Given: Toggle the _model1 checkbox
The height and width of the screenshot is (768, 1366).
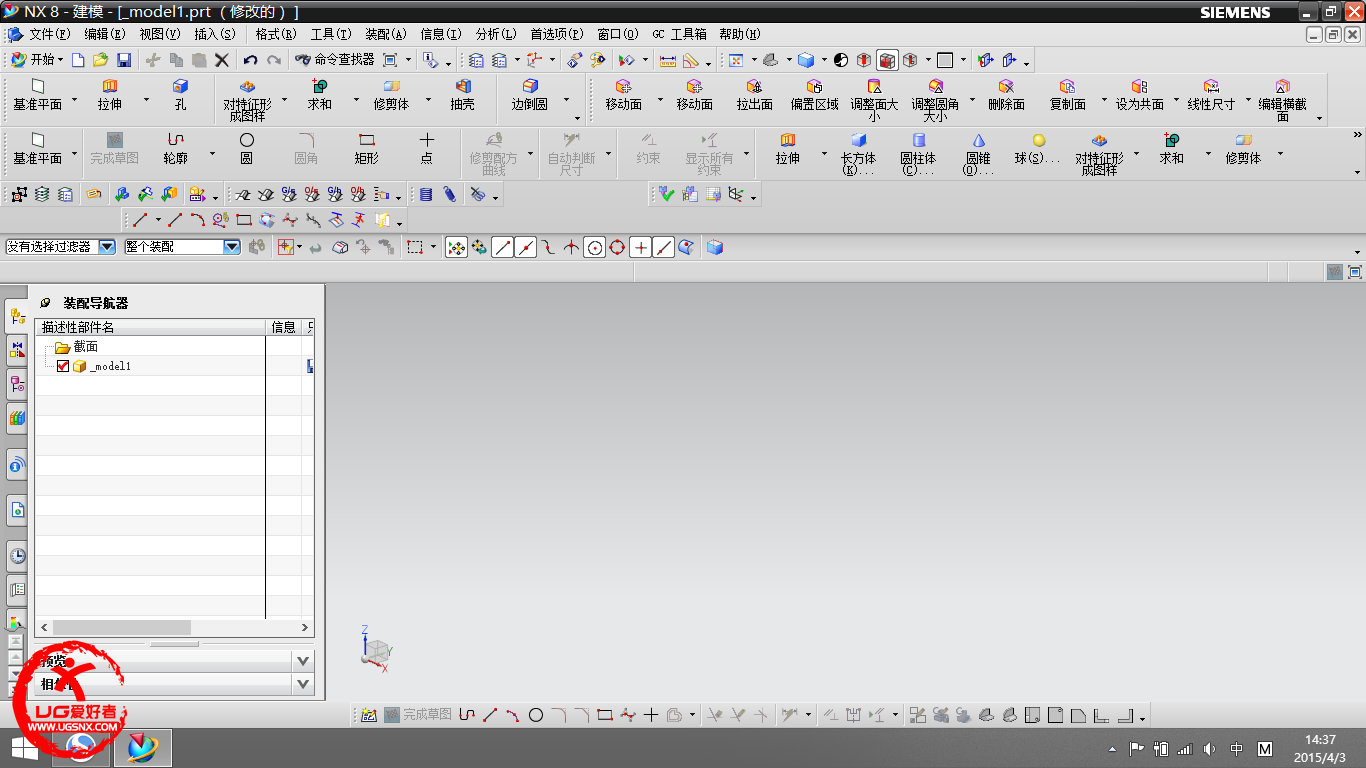Looking at the screenshot, I should click(63, 366).
